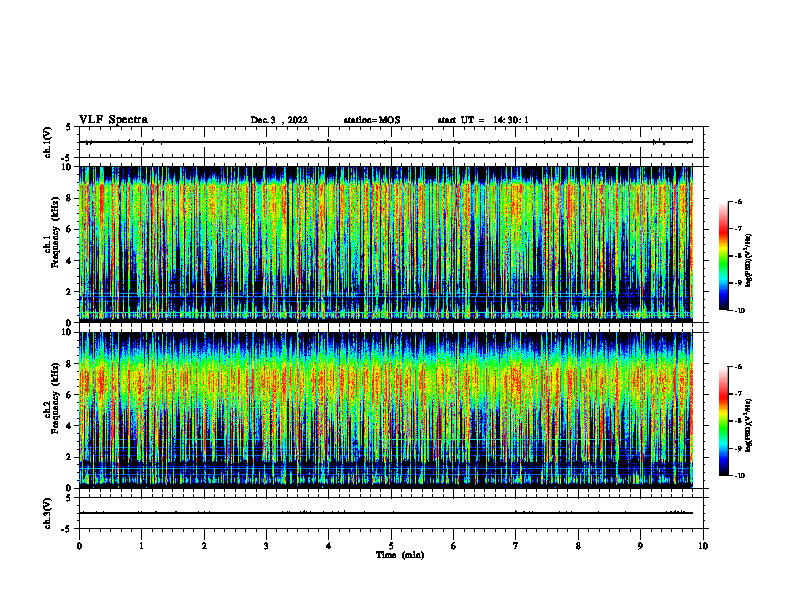Screen dimensions: 792x612
Task: Click the time axis tick label "1"
Action: [142, 546]
